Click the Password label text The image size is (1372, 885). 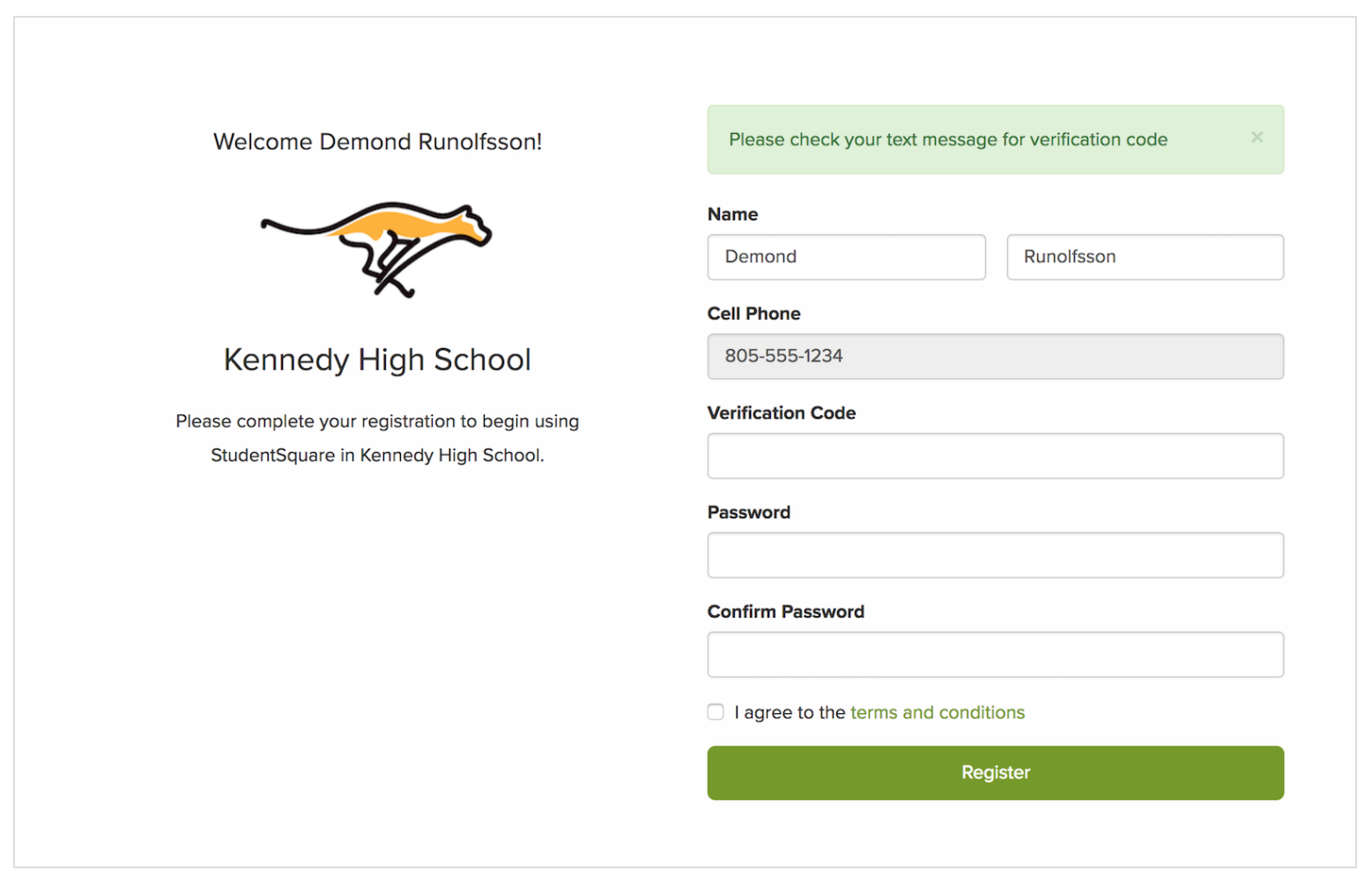tap(748, 512)
